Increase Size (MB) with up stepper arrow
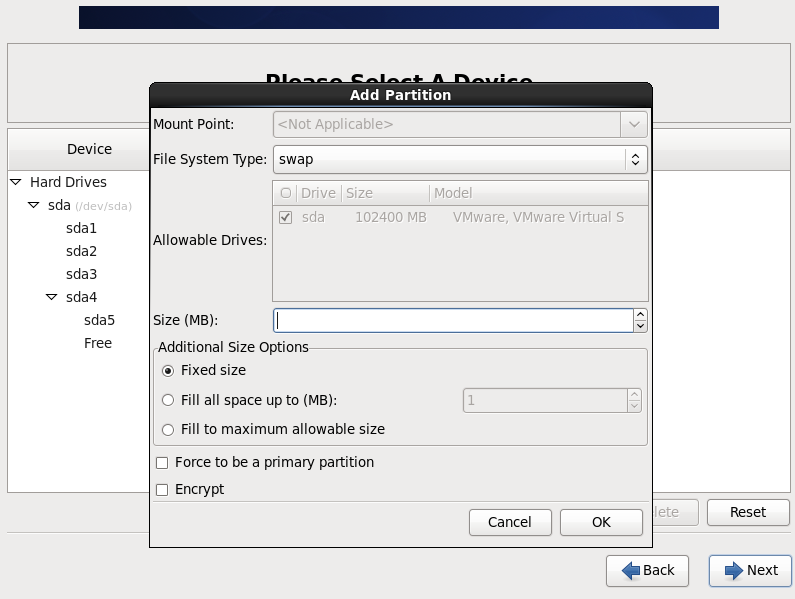 tap(640, 314)
